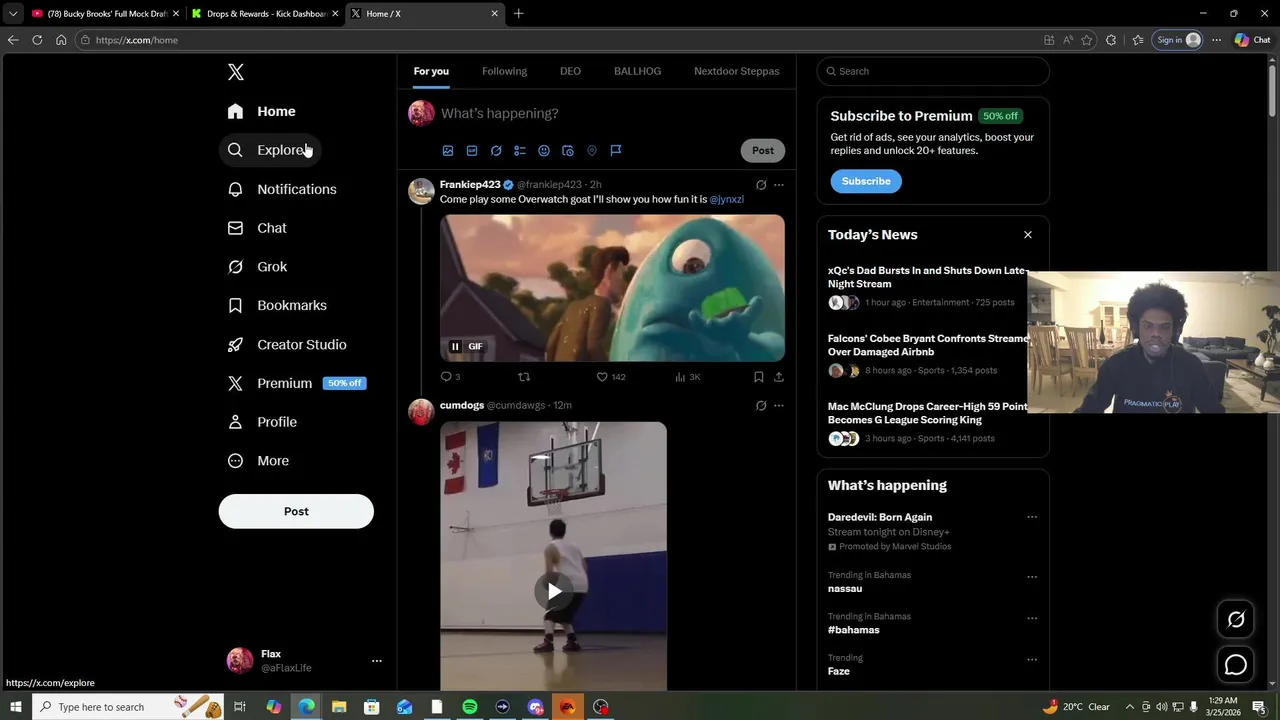Screen dimensions: 1280x720
Task: Open more options on Frankiep423's post
Action: pos(779,185)
